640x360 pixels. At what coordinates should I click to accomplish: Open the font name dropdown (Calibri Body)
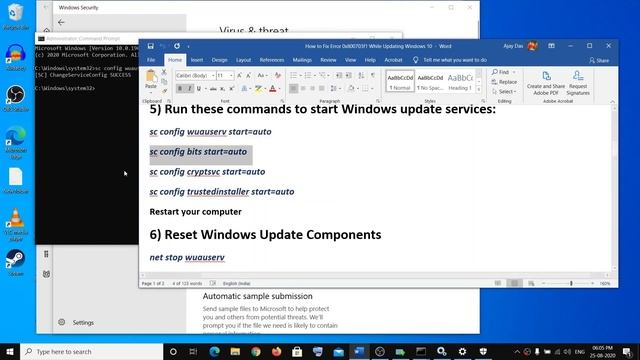[213, 76]
